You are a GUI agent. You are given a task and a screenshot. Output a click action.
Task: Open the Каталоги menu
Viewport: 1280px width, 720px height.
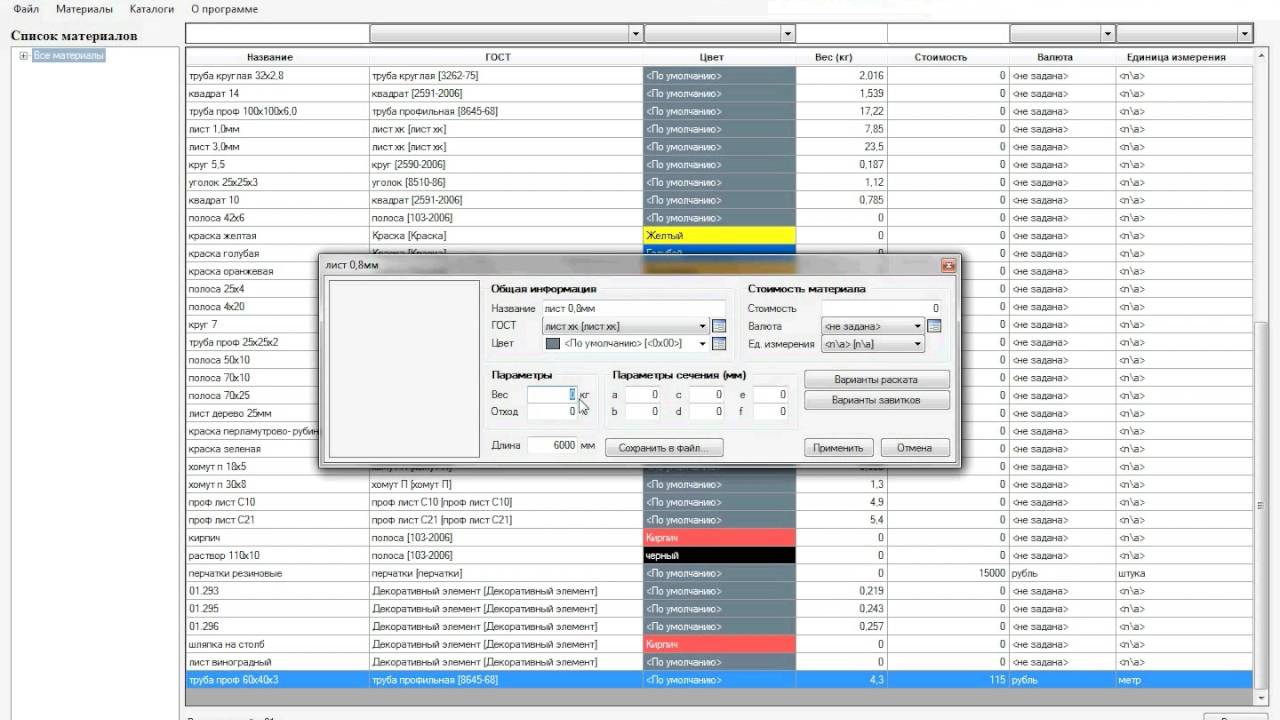152,9
